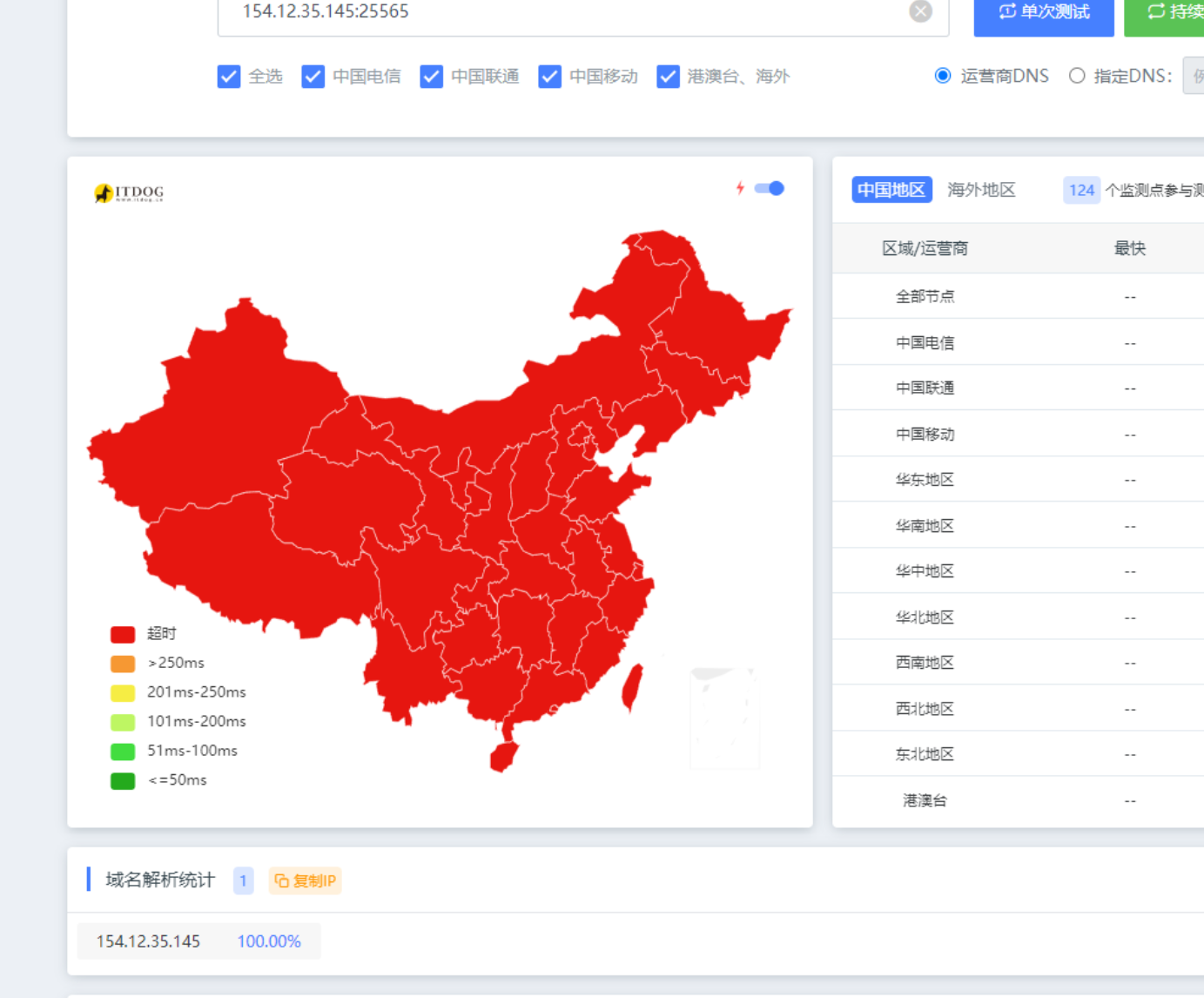Viewport: 1204px width, 998px height.
Task: Uncheck the 中国移动 checkbox
Action: pos(550,77)
